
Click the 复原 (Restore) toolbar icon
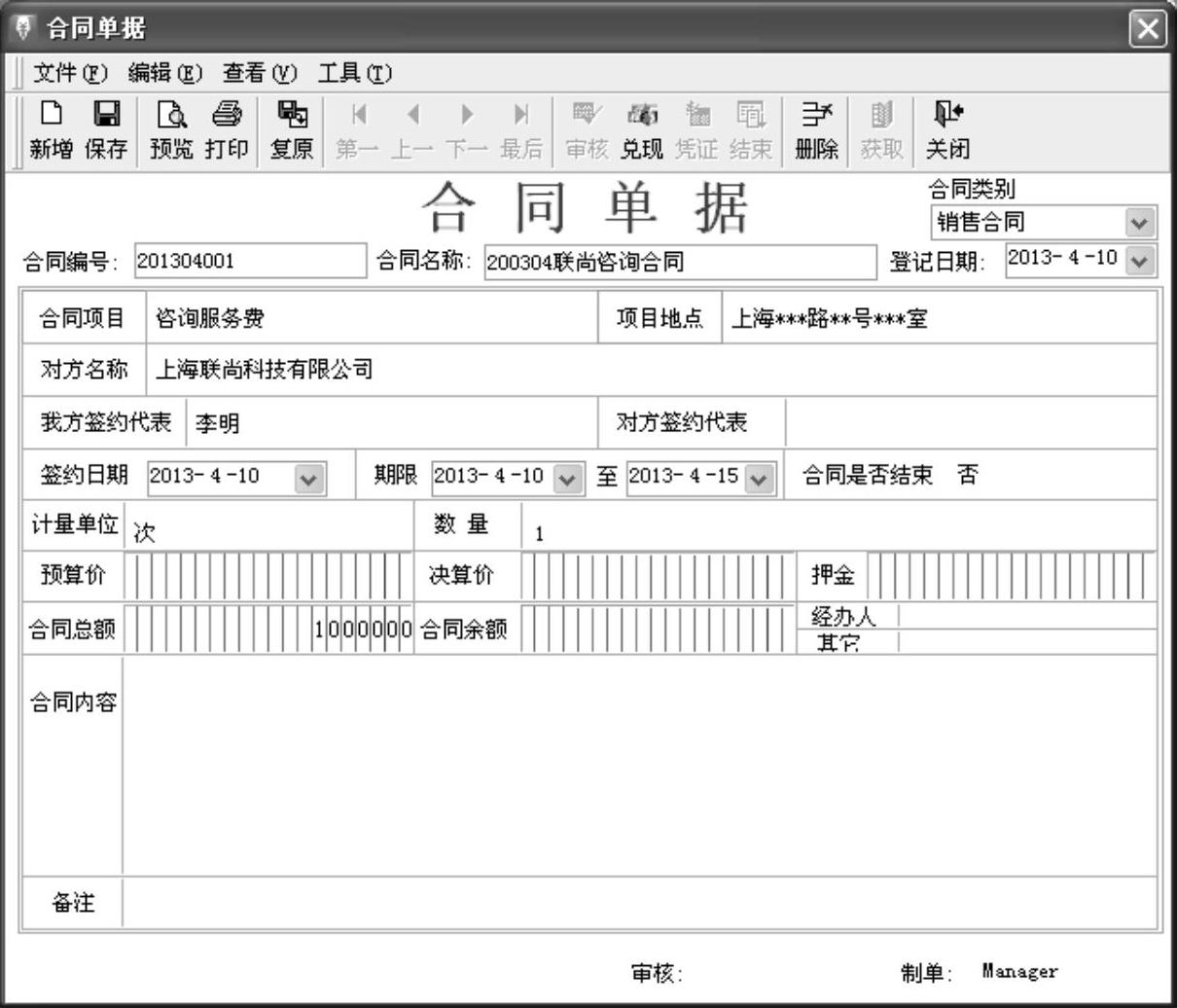point(291,130)
